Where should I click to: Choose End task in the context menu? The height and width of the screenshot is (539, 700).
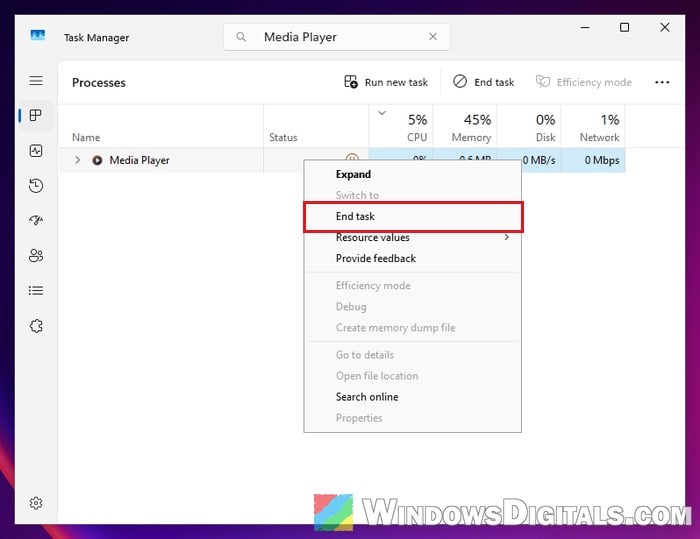point(412,217)
